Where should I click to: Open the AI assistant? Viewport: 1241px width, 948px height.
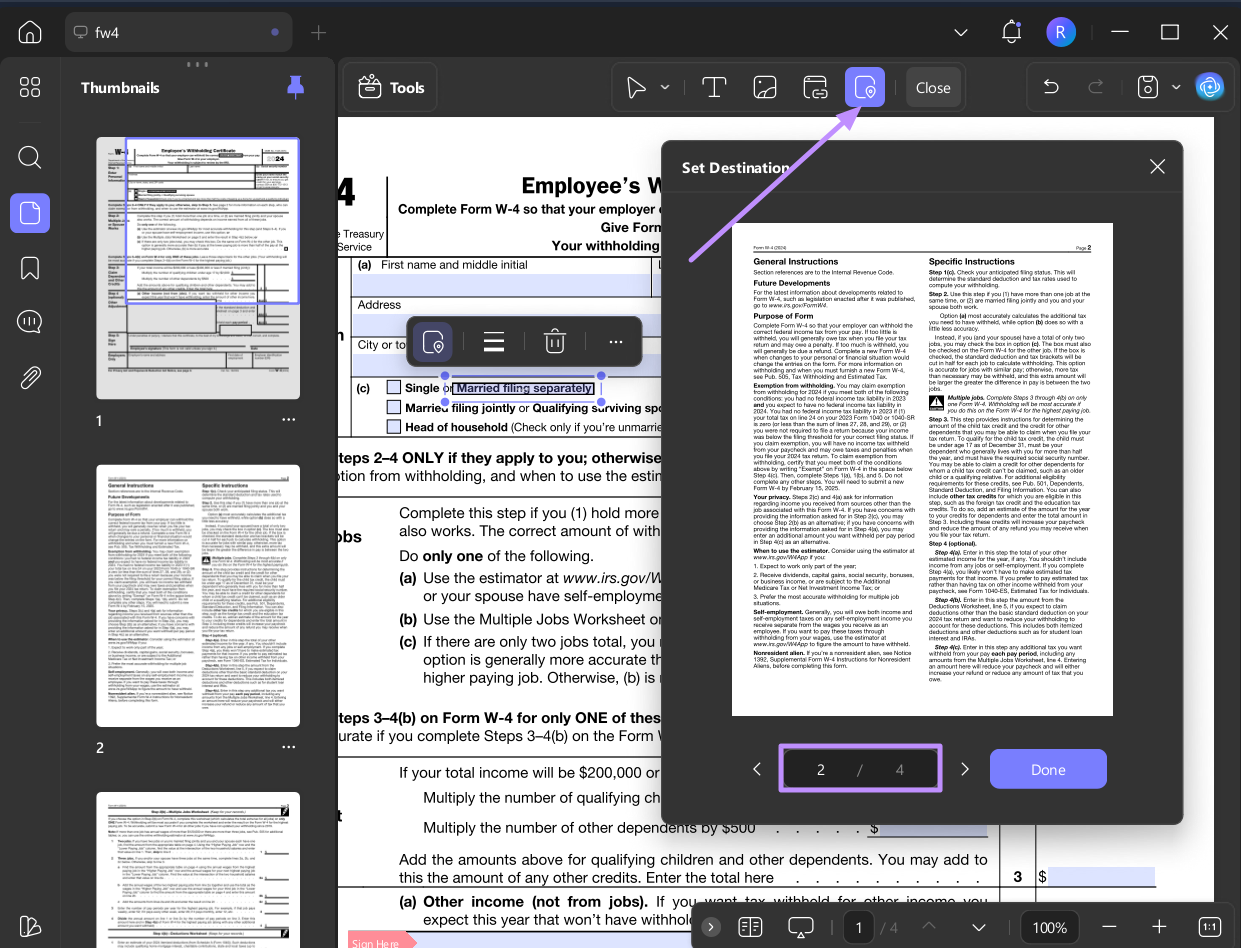[1210, 87]
